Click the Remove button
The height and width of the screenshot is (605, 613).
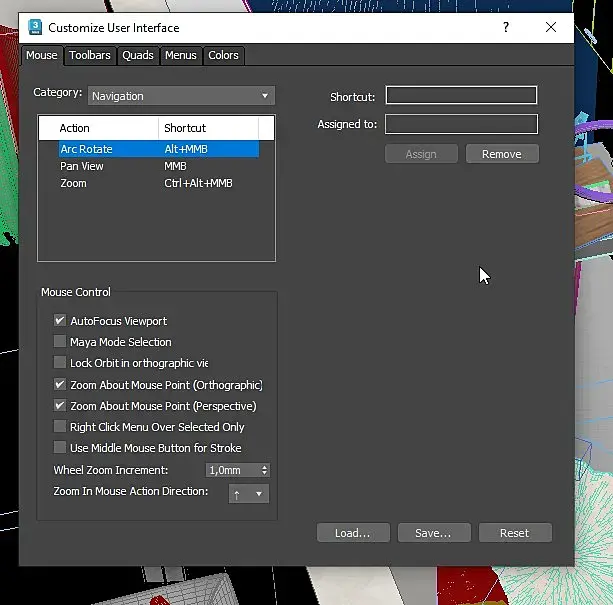pos(502,154)
